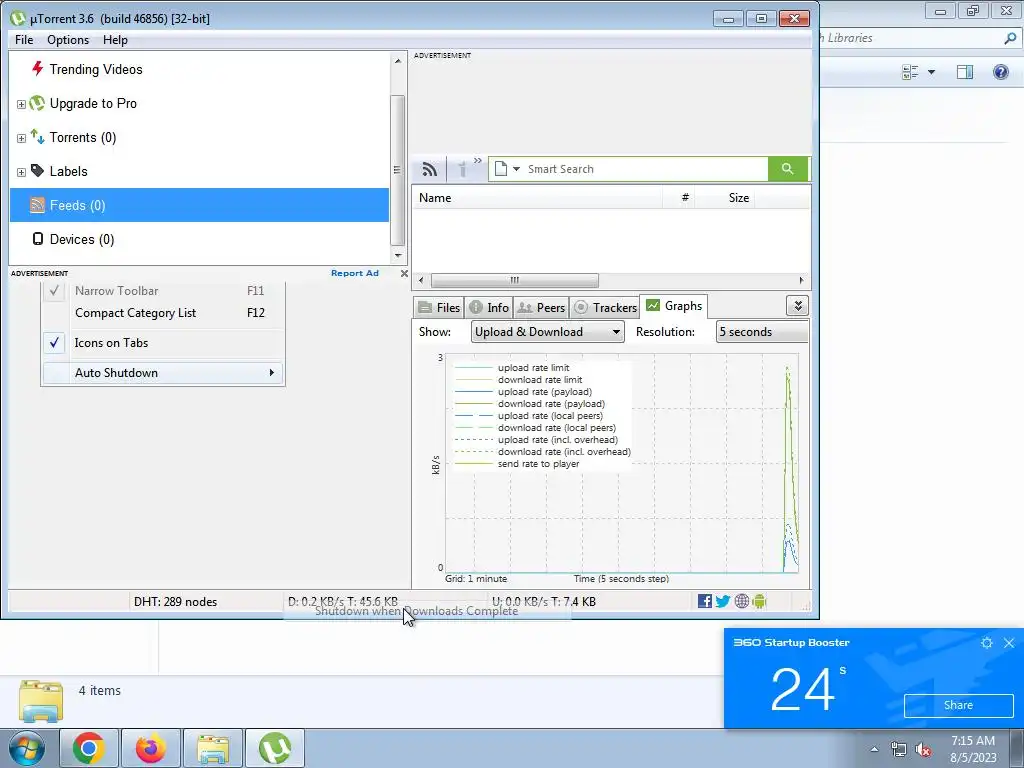Sort by the # column header
The image size is (1024, 768).
coord(679,198)
